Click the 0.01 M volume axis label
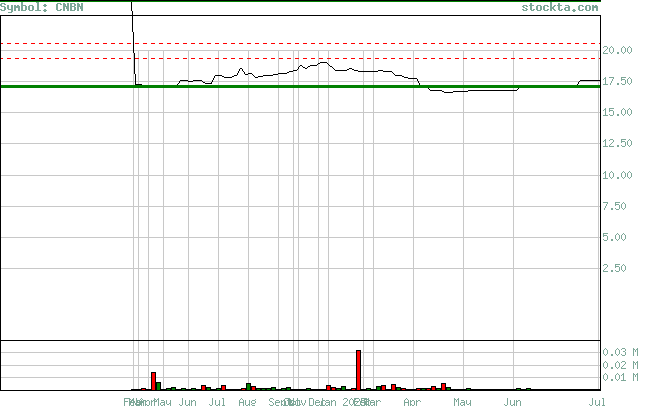Viewport: 655px width, 406px height. 620,378
